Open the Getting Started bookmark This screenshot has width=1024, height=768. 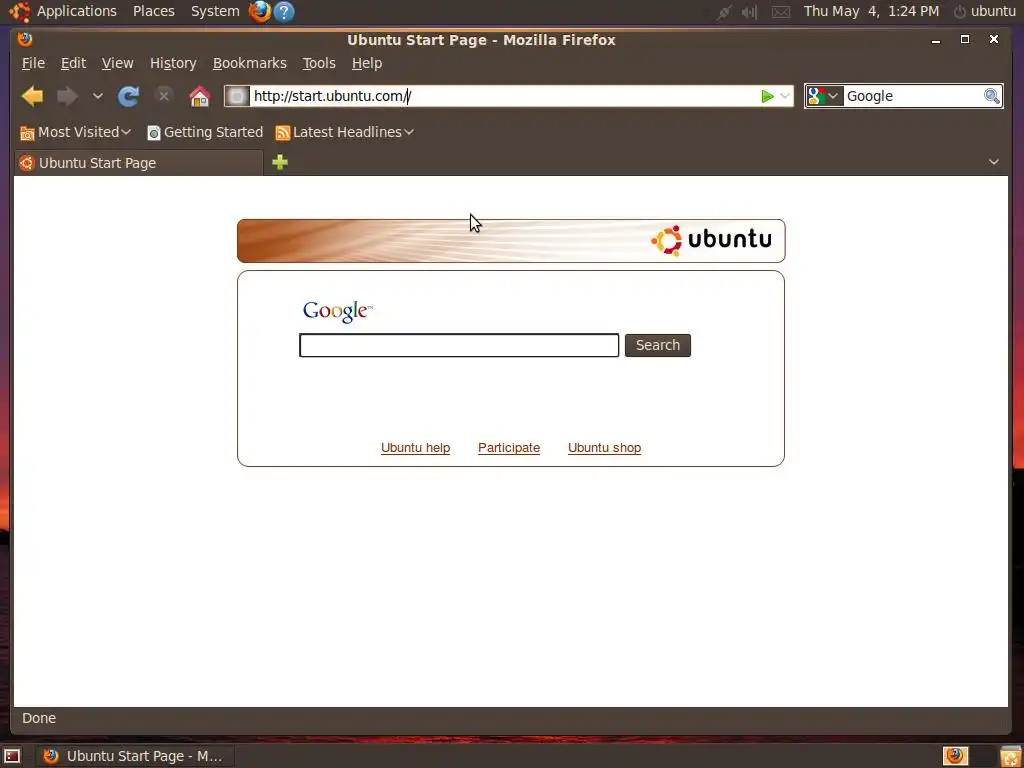(x=204, y=133)
